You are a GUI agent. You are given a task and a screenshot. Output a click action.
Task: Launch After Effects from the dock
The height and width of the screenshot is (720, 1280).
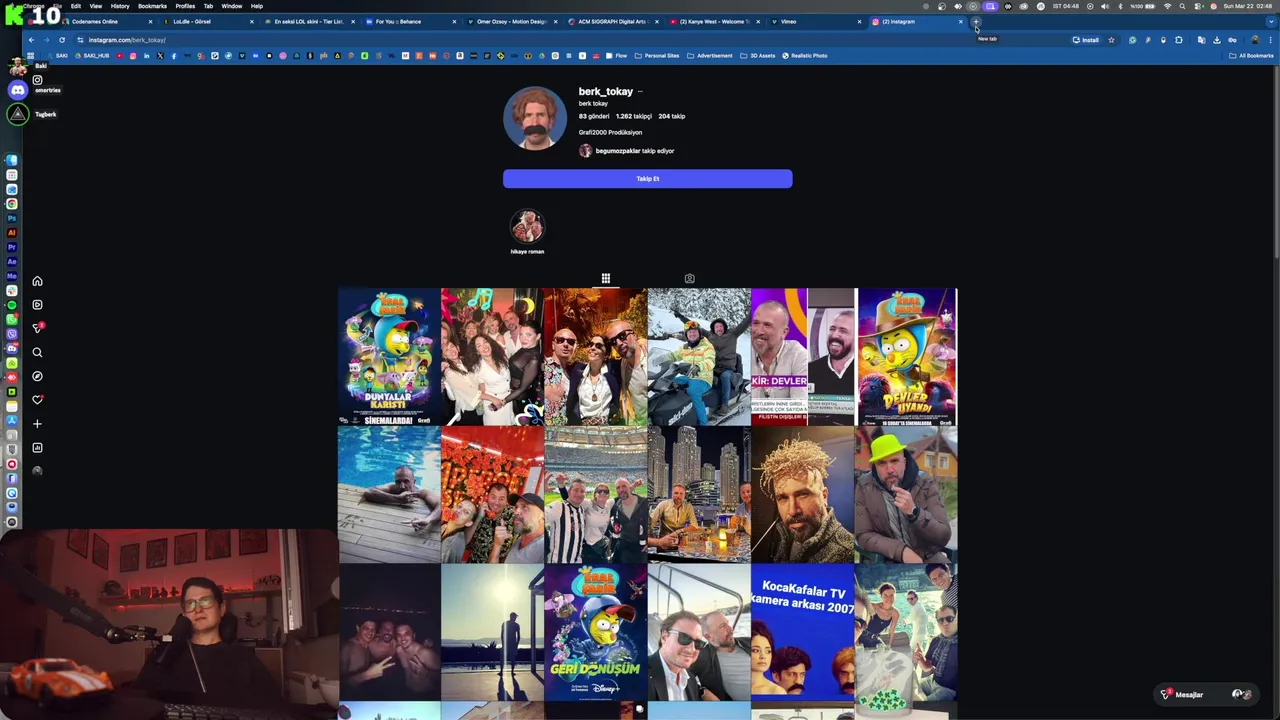(x=12, y=261)
